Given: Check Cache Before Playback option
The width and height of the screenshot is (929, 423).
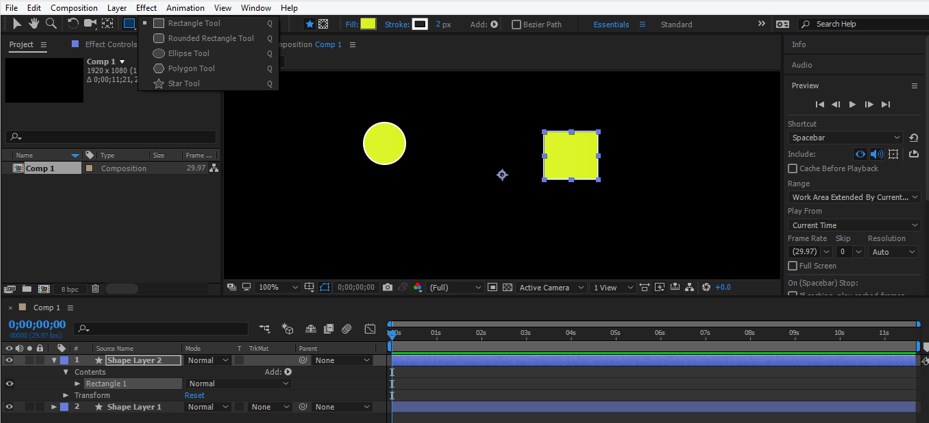Looking at the screenshot, I should pos(793,169).
